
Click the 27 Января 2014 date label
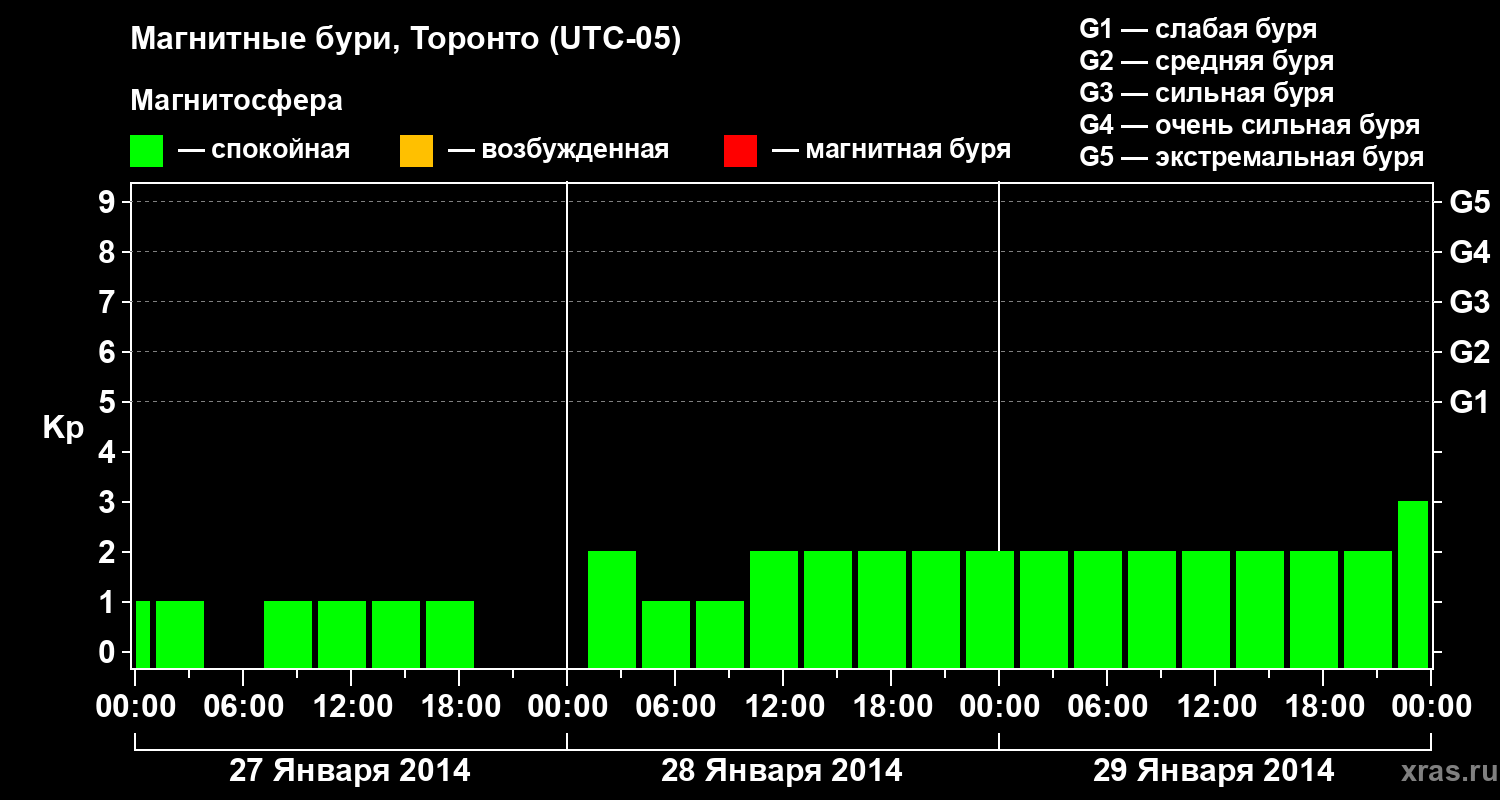pos(350,771)
